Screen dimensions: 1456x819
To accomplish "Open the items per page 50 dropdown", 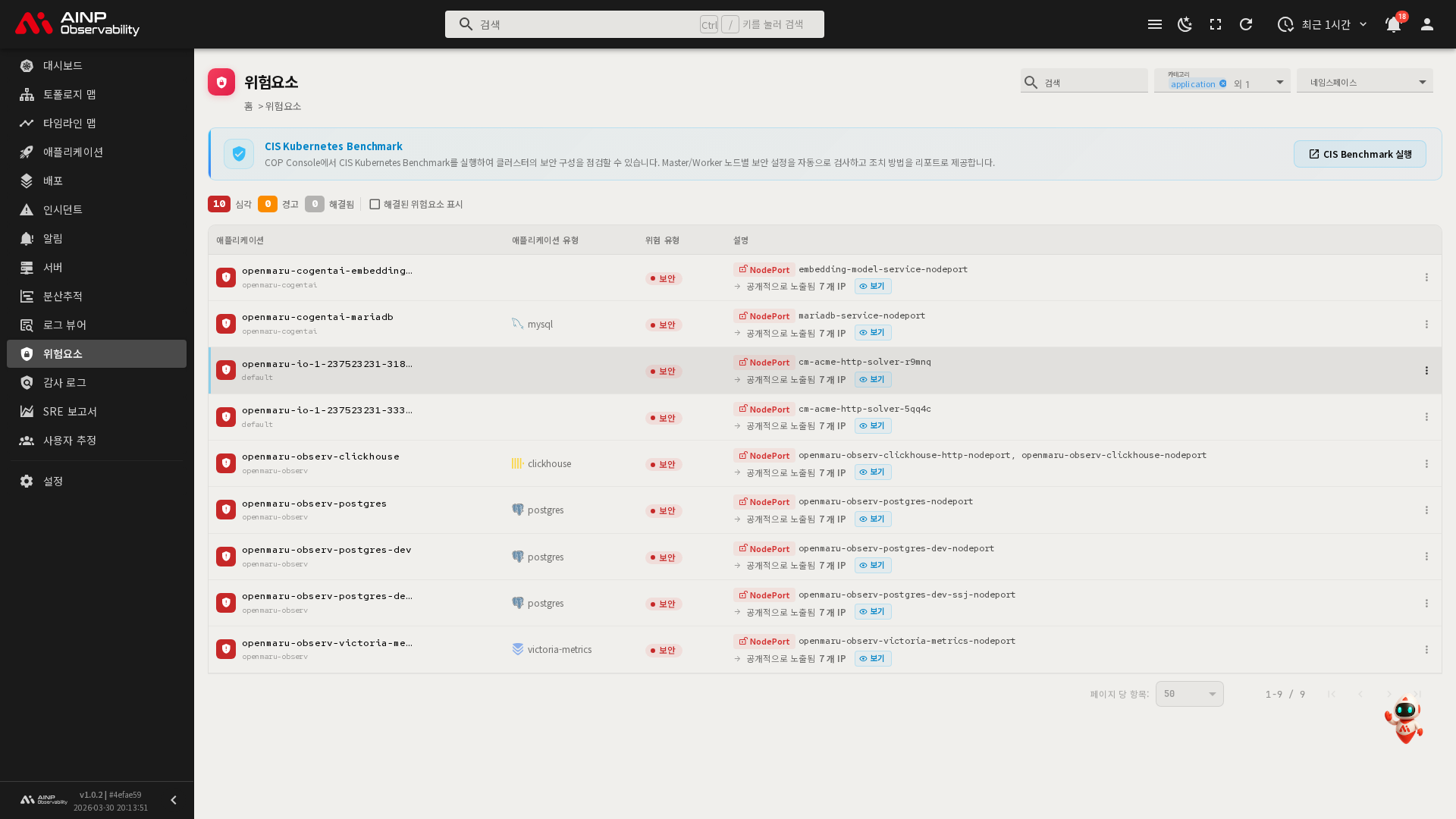I will point(1189,694).
